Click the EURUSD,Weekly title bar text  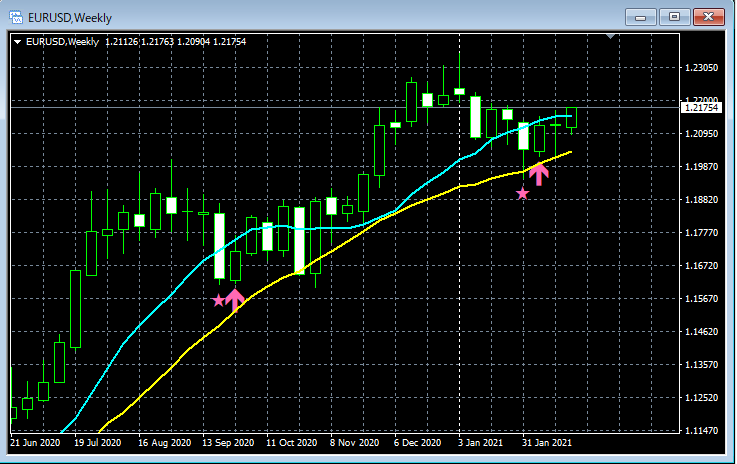click(x=70, y=18)
